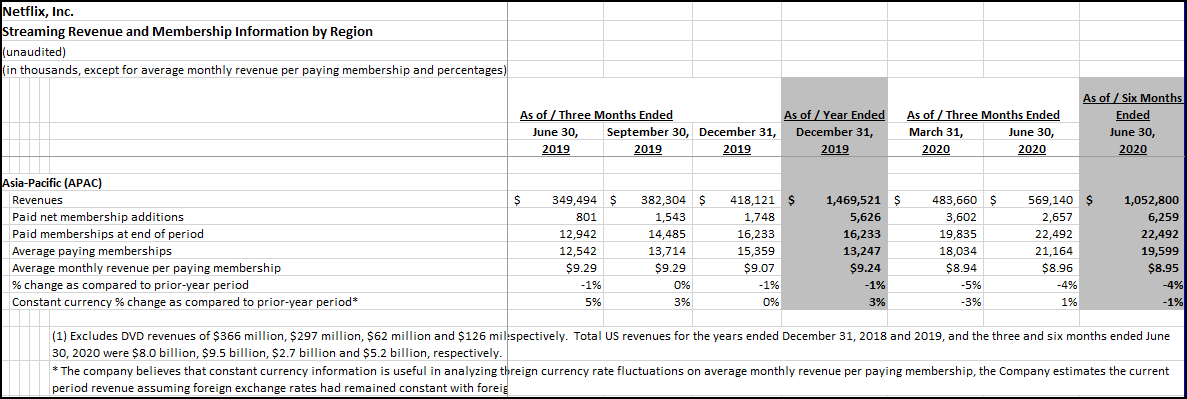
Task: Click the Asia-Pacific (APAC) section heading
Action: 52,183
